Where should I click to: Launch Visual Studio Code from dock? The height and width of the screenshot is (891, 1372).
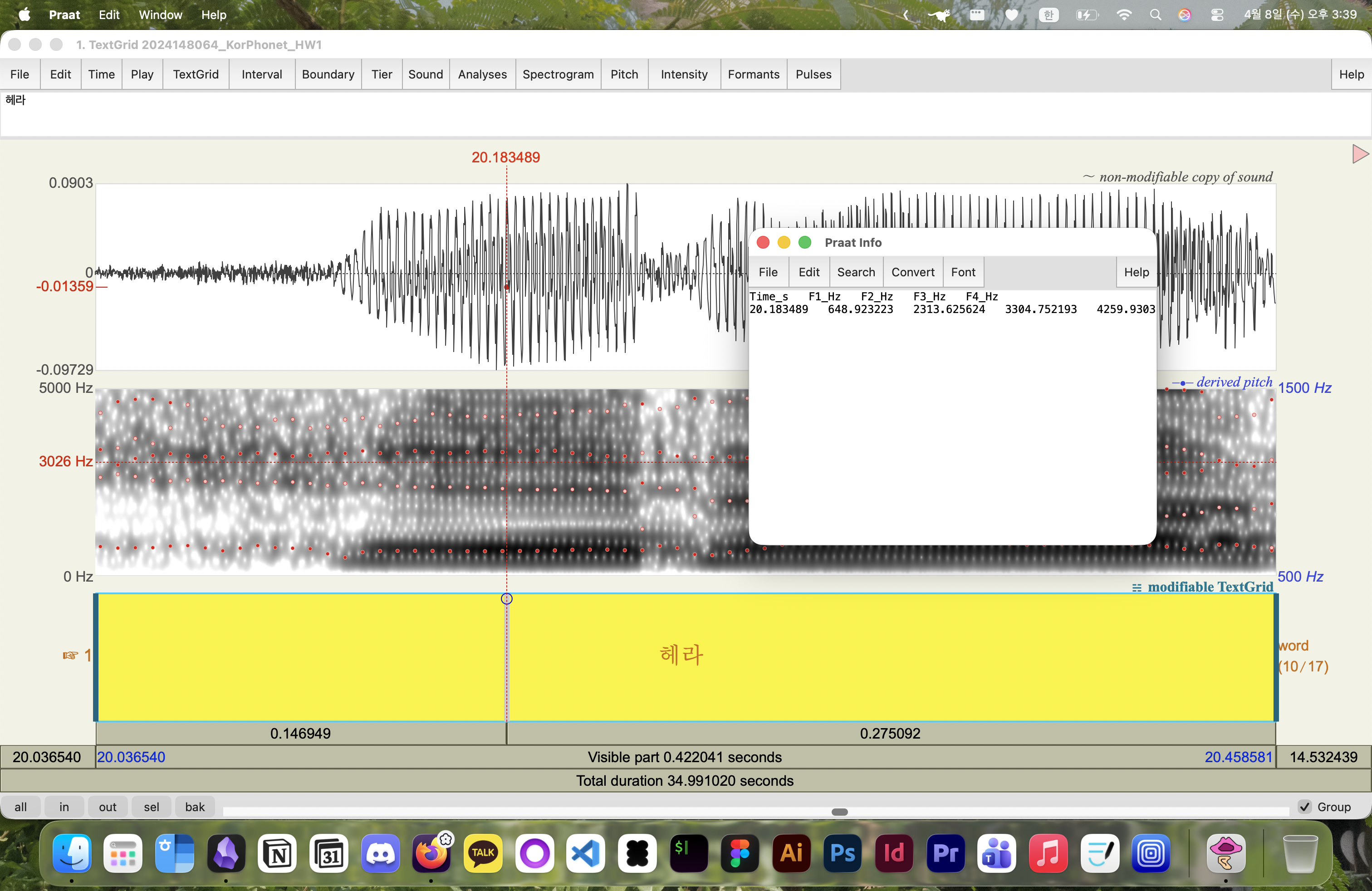tap(586, 853)
